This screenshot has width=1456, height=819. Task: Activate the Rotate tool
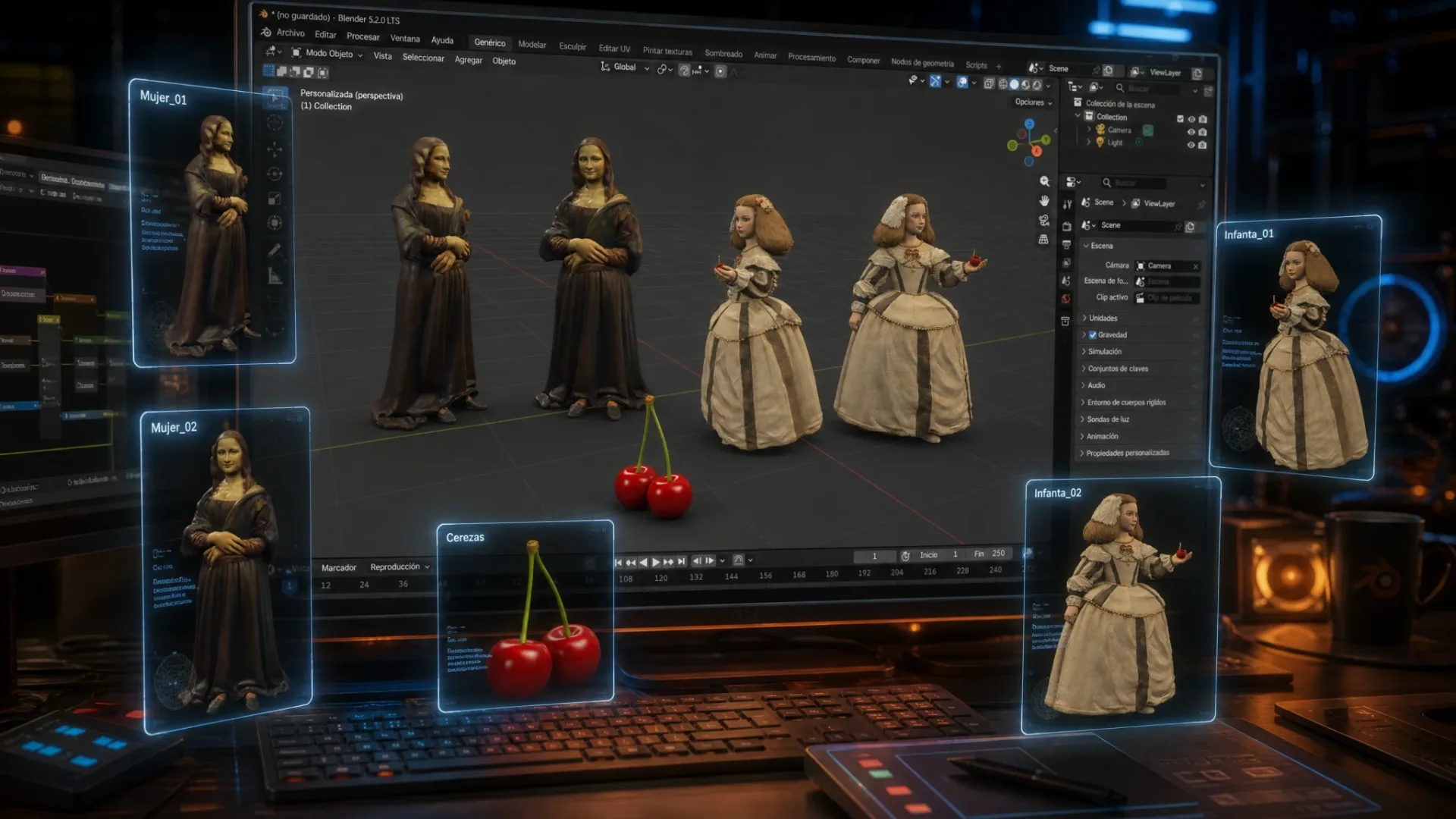coord(275,174)
